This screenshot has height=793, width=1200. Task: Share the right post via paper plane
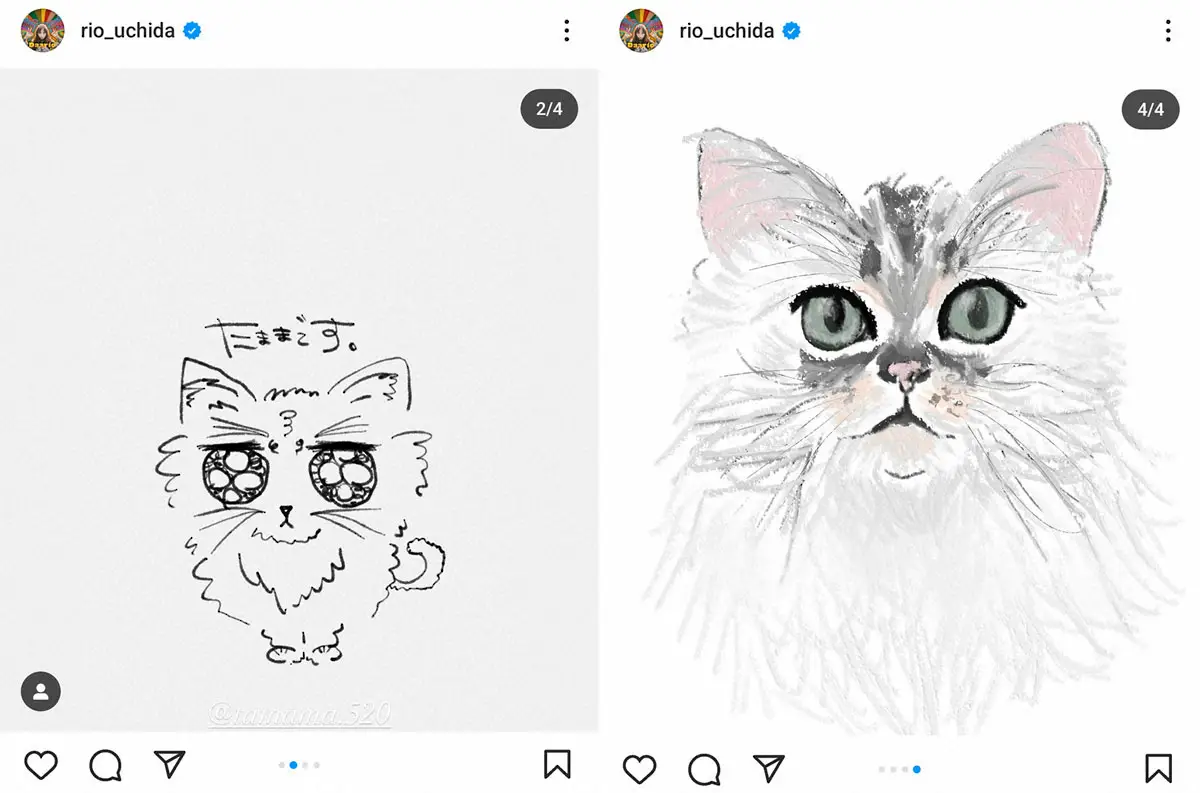(768, 767)
